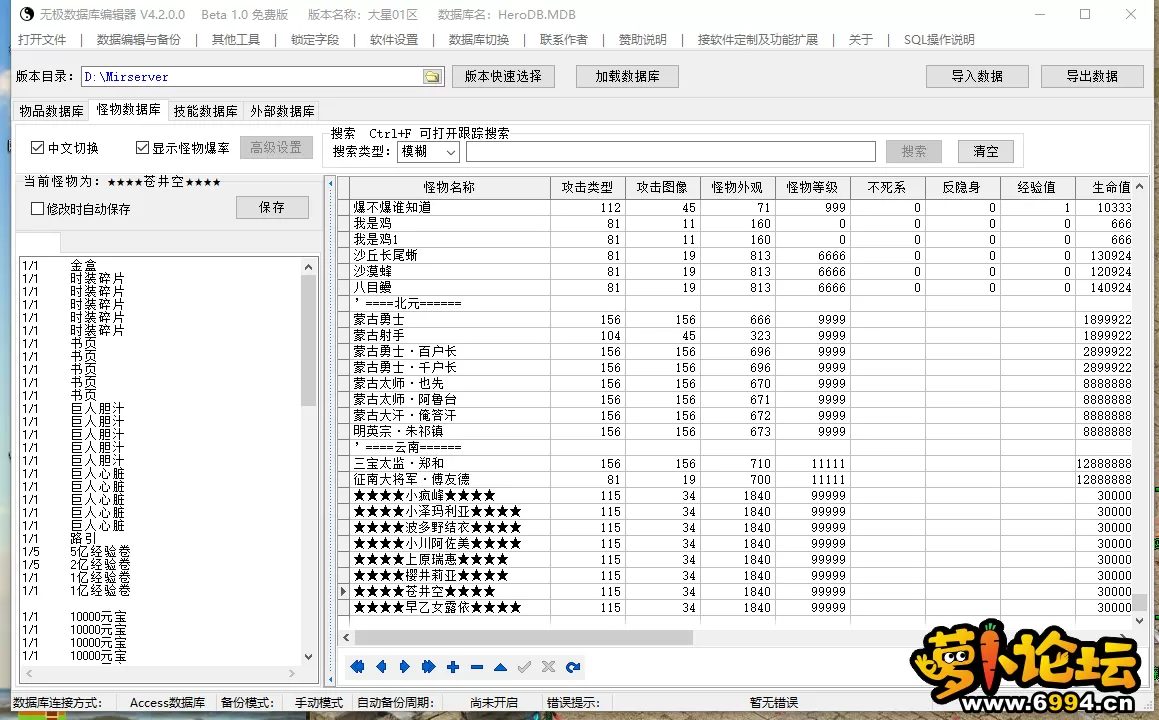The width and height of the screenshot is (1159, 720).
Task: Open the 打开文件 menu
Action: point(42,40)
